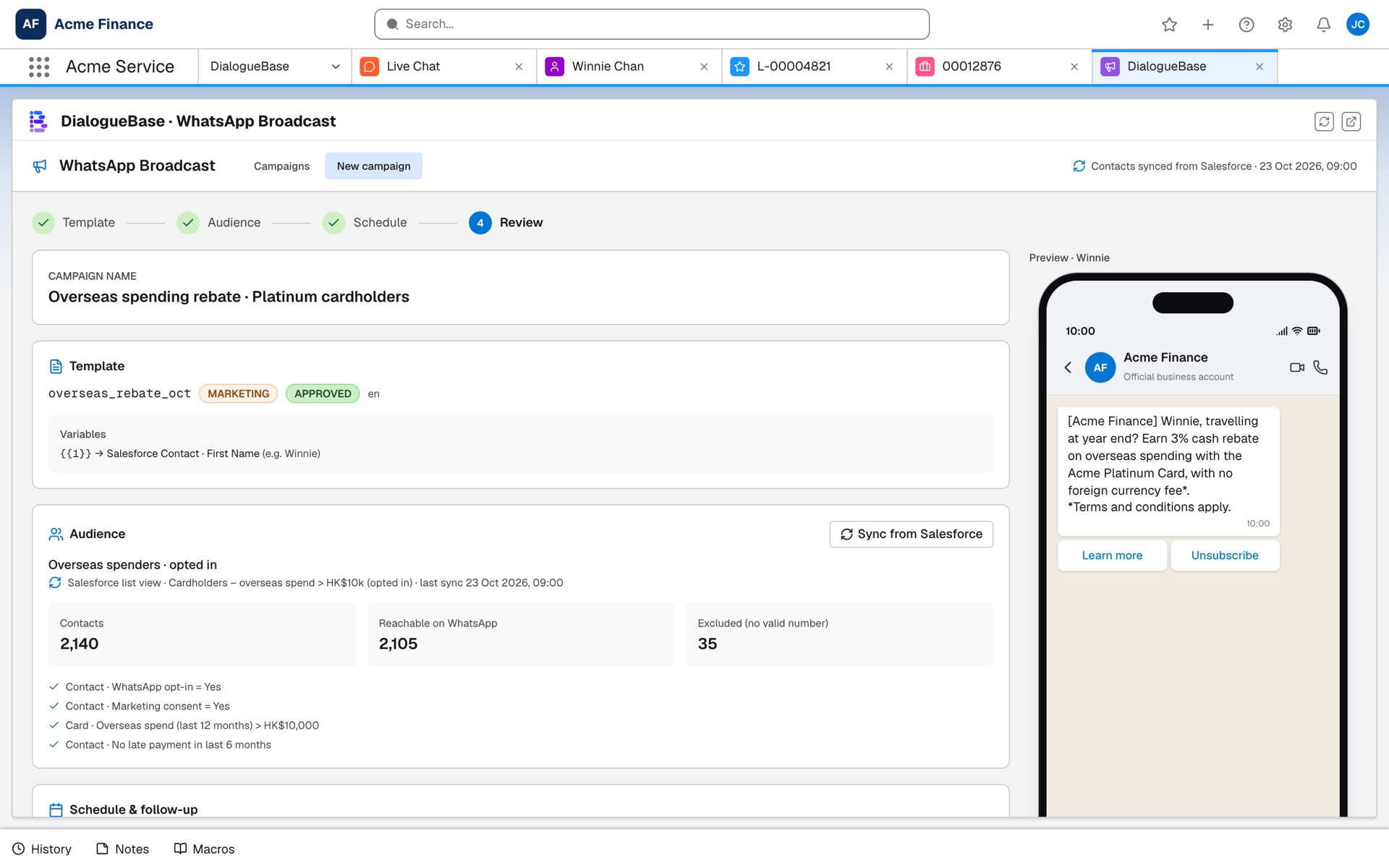Screen dimensions: 1389x868
Task: Open favorites star icon in header
Action: [1169, 25]
